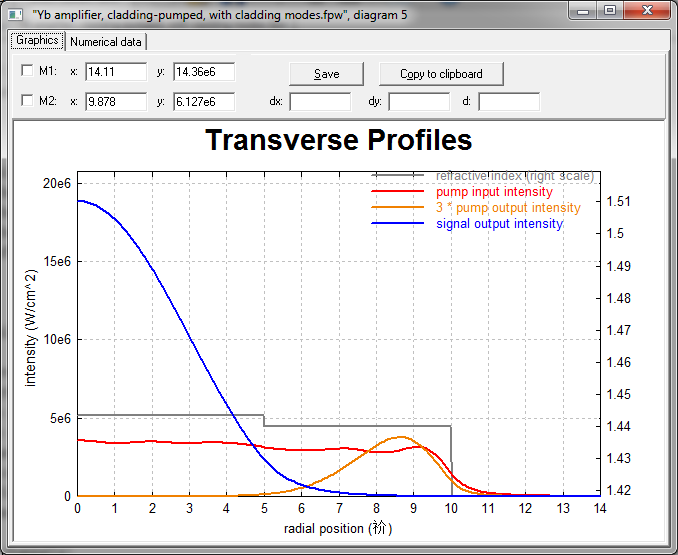Click the M2 y field showing 6.127e6
The height and width of the screenshot is (555, 678).
[203, 101]
